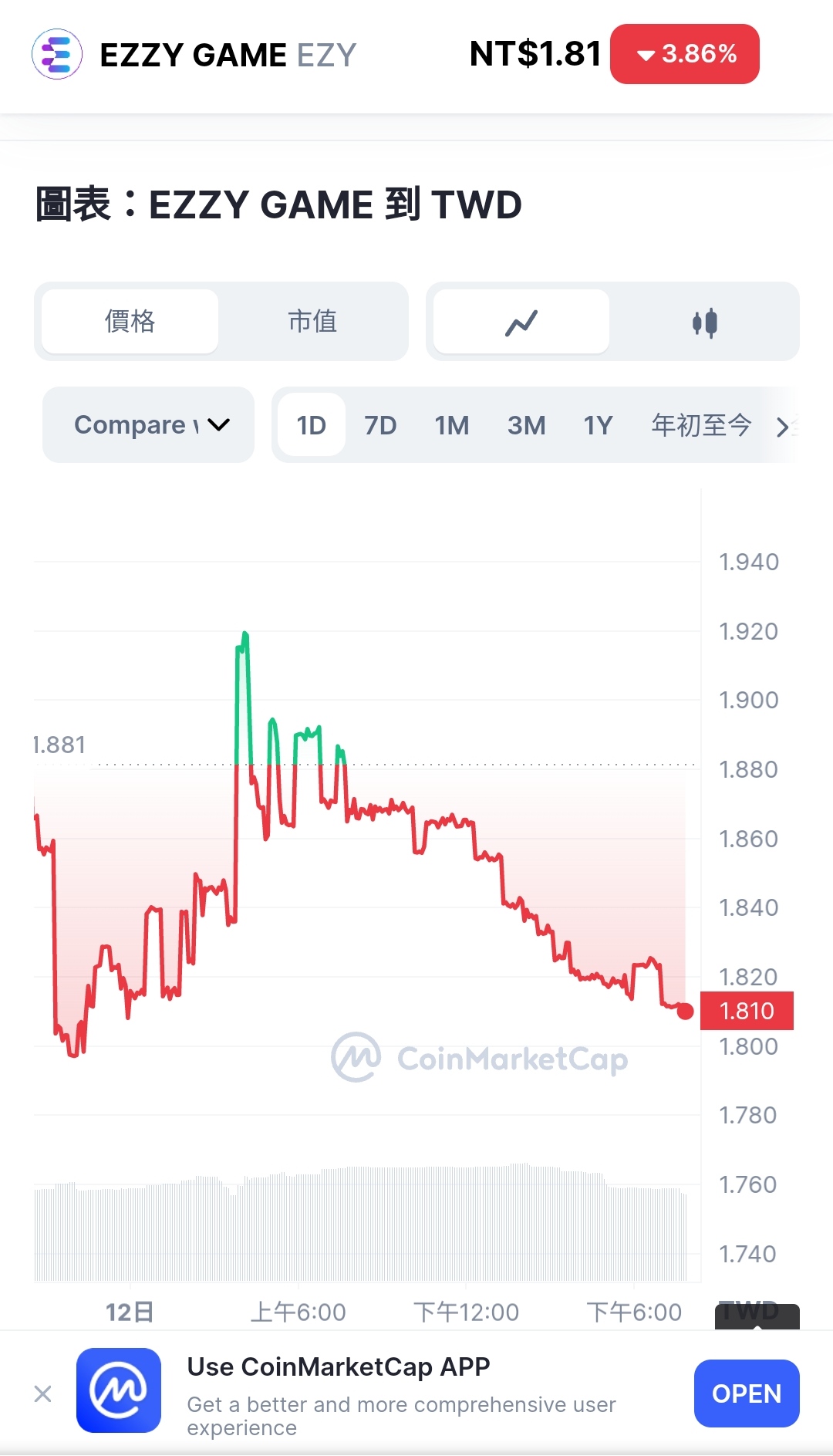Switch to line chart view
The height and width of the screenshot is (1456, 833).
point(521,322)
